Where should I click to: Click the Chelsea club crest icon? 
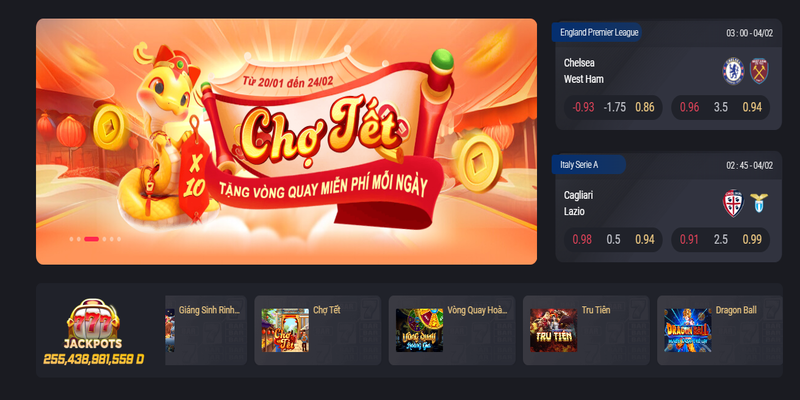click(x=733, y=71)
